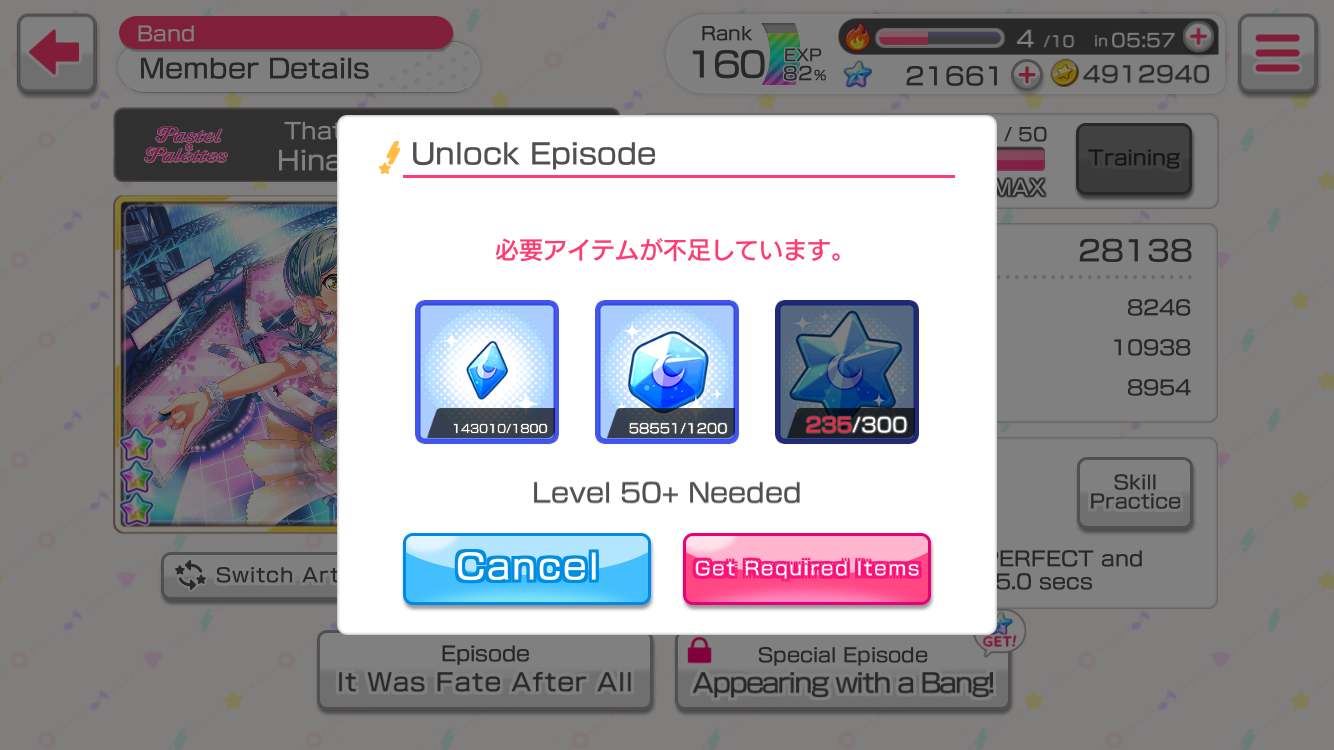Tap the Pastel Palettes band logo
The width and height of the screenshot is (1334, 750).
(186, 145)
